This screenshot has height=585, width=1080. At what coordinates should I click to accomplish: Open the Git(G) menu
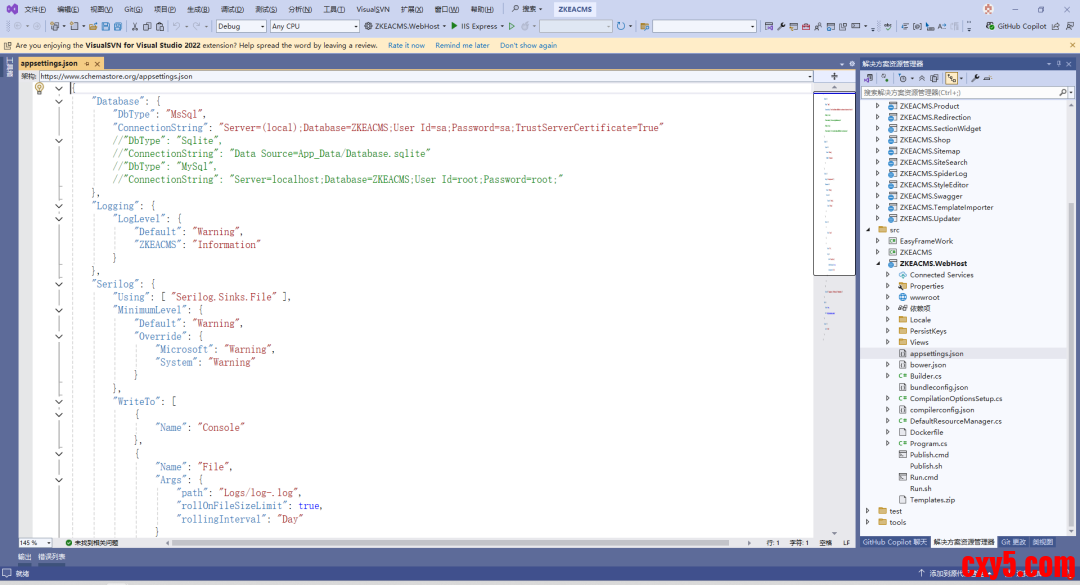[132, 9]
